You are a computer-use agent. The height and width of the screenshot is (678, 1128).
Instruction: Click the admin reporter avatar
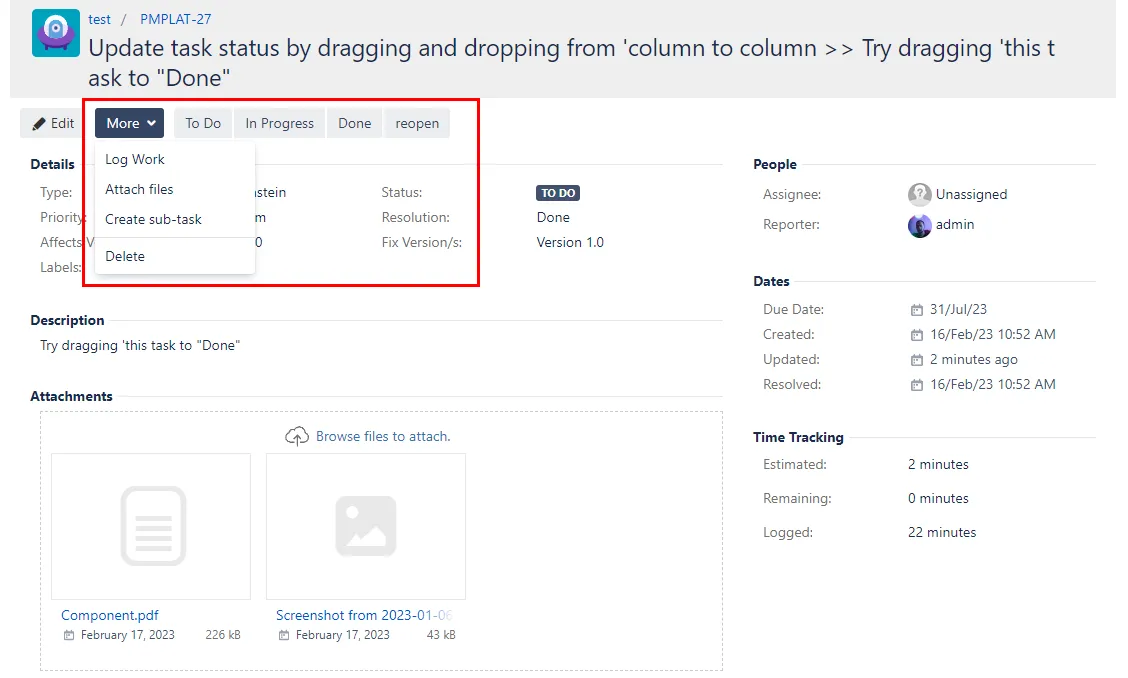[x=919, y=225]
